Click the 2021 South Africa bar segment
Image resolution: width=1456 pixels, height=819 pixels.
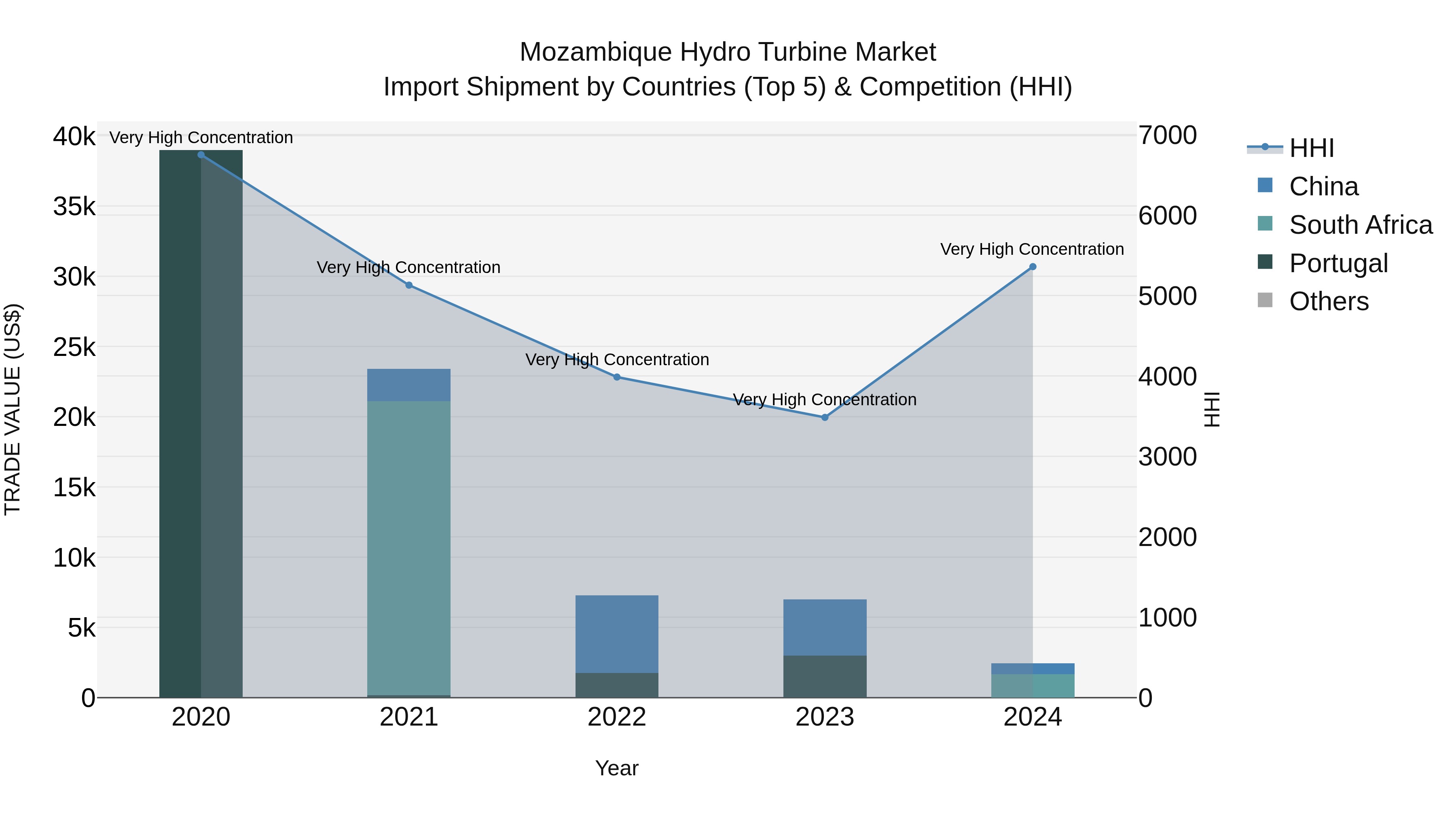point(409,548)
